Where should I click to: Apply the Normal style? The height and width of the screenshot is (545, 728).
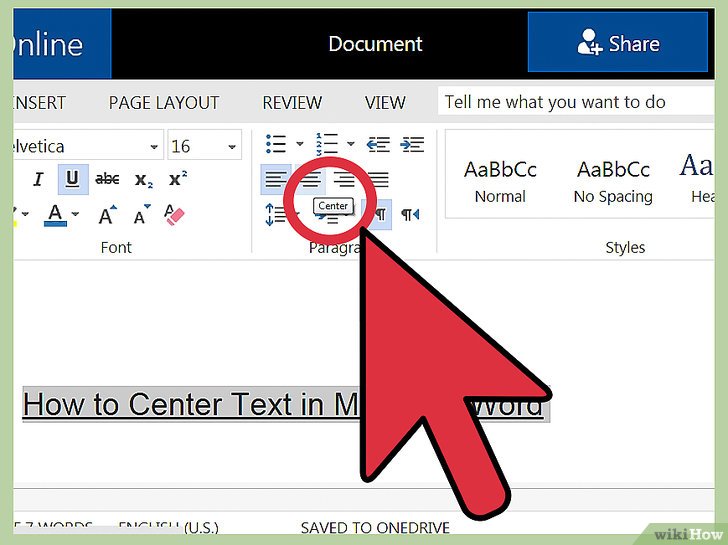500,181
